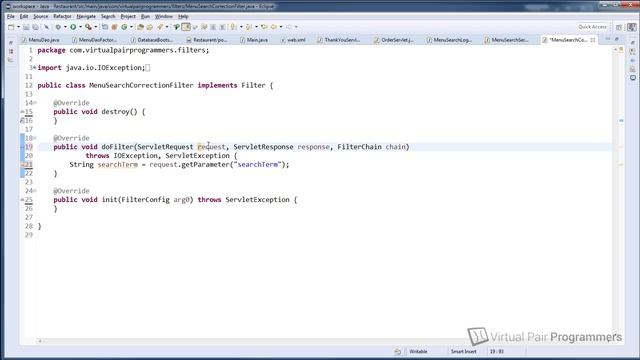Screen dimensions: 640x360
Task: Collapse the init method at line 24
Action: pyautogui.click(x=35, y=191)
